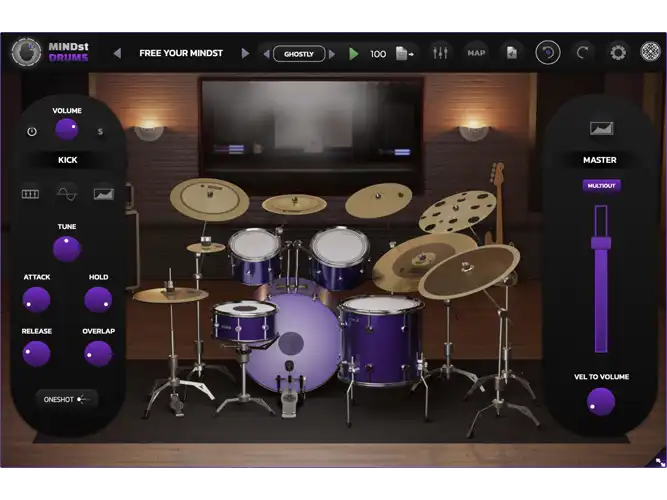
Task: Select the upper middle-right crash cymbal
Action: point(378,199)
